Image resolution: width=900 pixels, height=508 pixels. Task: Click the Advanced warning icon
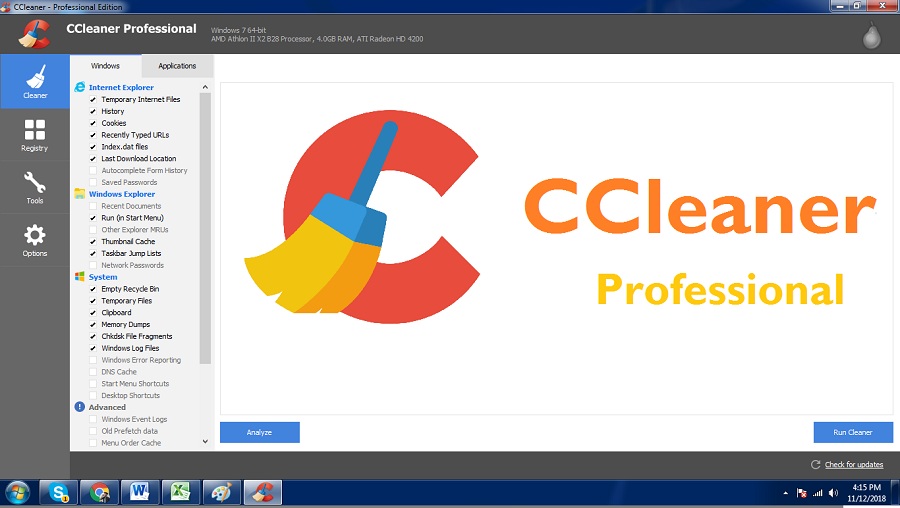80,407
